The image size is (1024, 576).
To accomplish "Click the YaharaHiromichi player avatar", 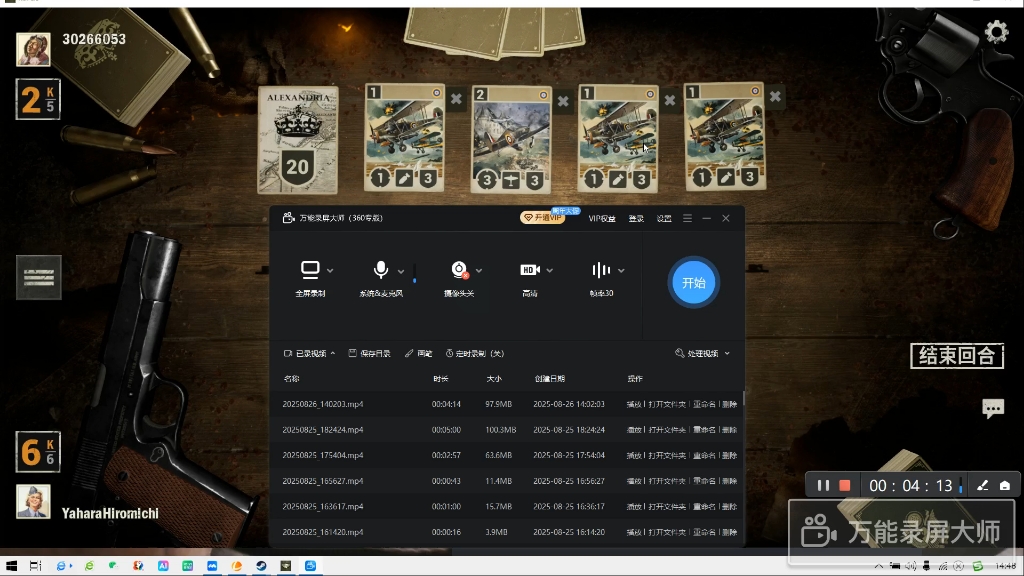I will pos(33,502).
